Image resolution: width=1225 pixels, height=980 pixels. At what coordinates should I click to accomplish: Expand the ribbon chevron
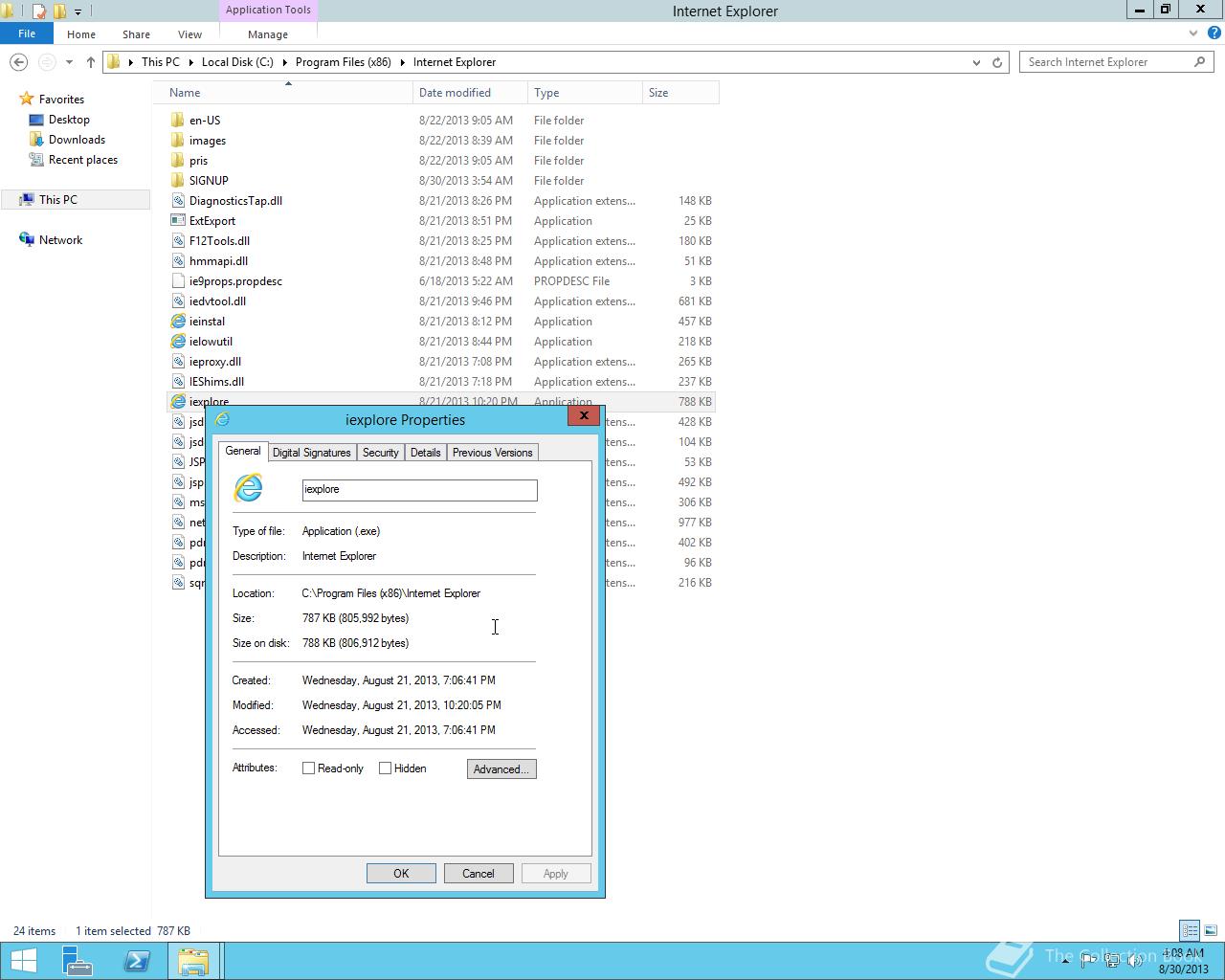click(1192, 33)
